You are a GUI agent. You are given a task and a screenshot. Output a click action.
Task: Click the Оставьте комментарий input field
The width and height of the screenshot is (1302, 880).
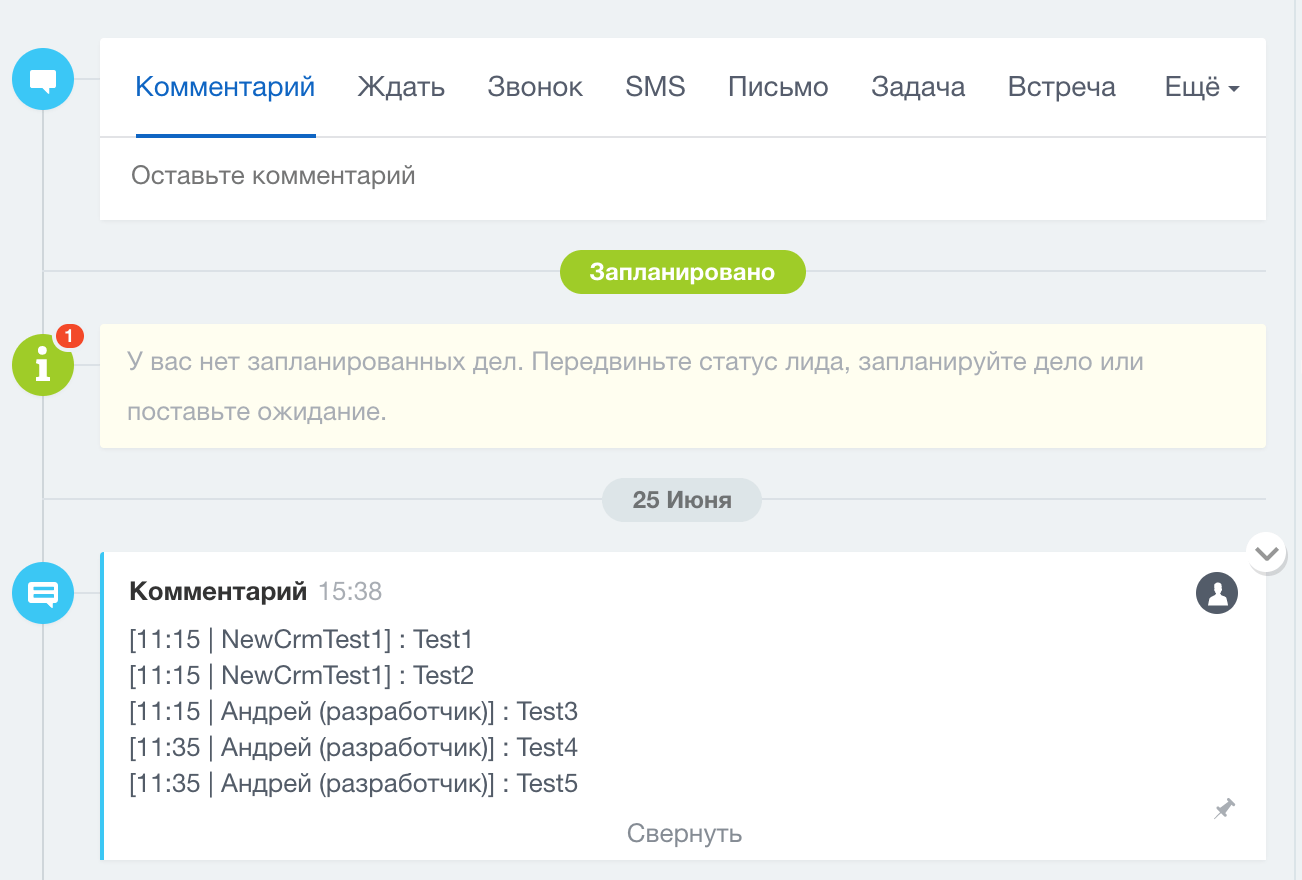point(683,177)
